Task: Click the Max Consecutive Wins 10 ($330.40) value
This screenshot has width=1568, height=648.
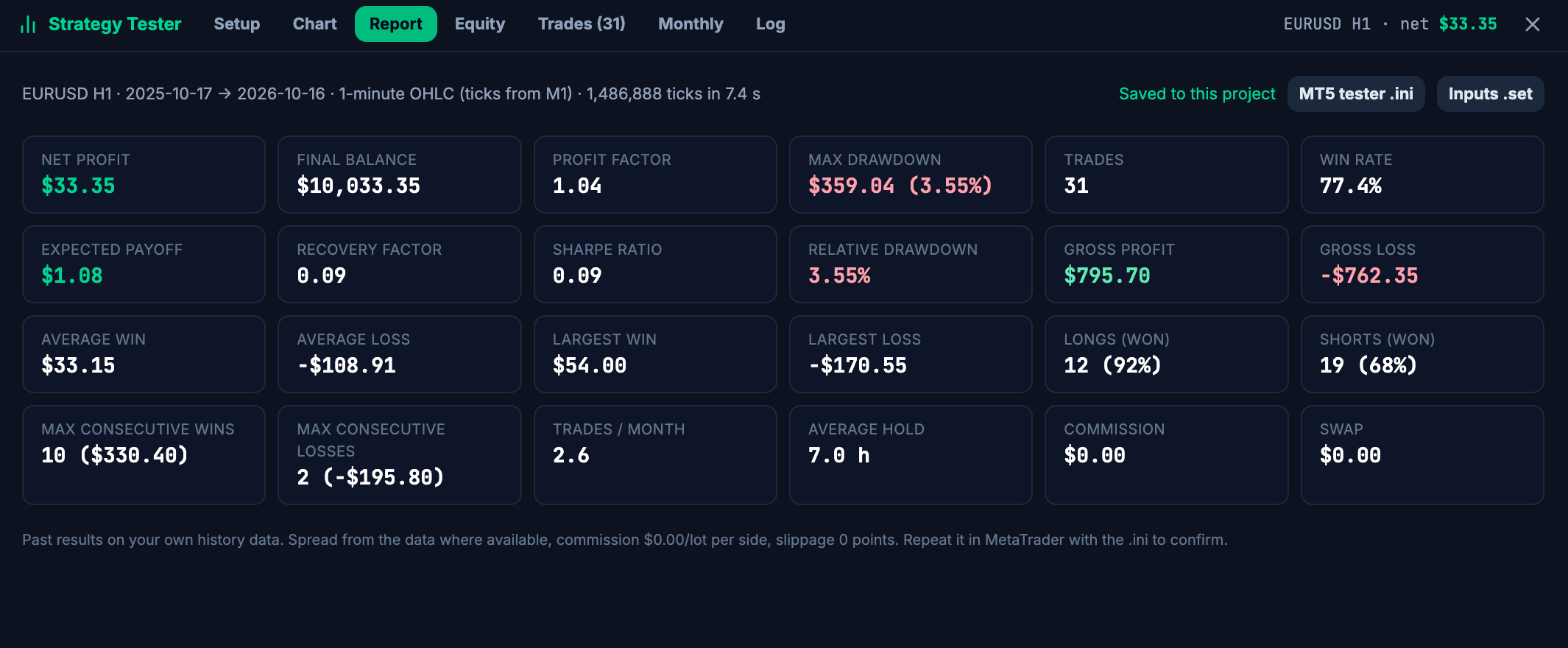Action: click(115, 456)
